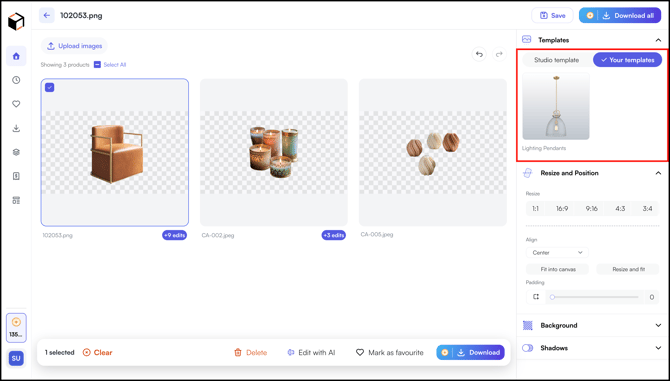The image size is (670, 381).
Task: Select 16:9 resize ratio
Action: tap(562, 208)
